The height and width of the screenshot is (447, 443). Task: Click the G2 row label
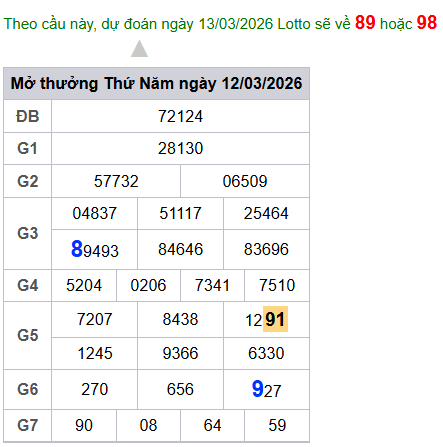(x=28, y=181)
